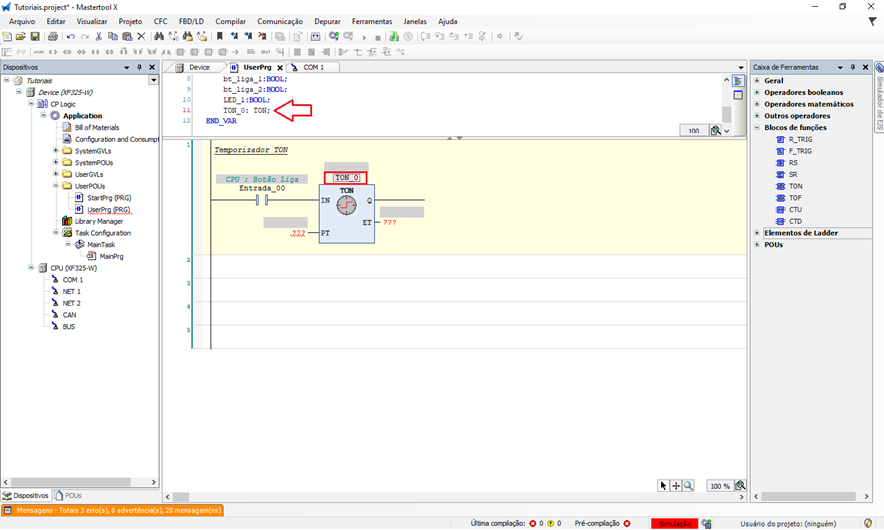Image resolution: width=884 pixels, height=530 pixels.
Task: Pick the CTU counter block from the toolbox
Action: pos(795,210)
